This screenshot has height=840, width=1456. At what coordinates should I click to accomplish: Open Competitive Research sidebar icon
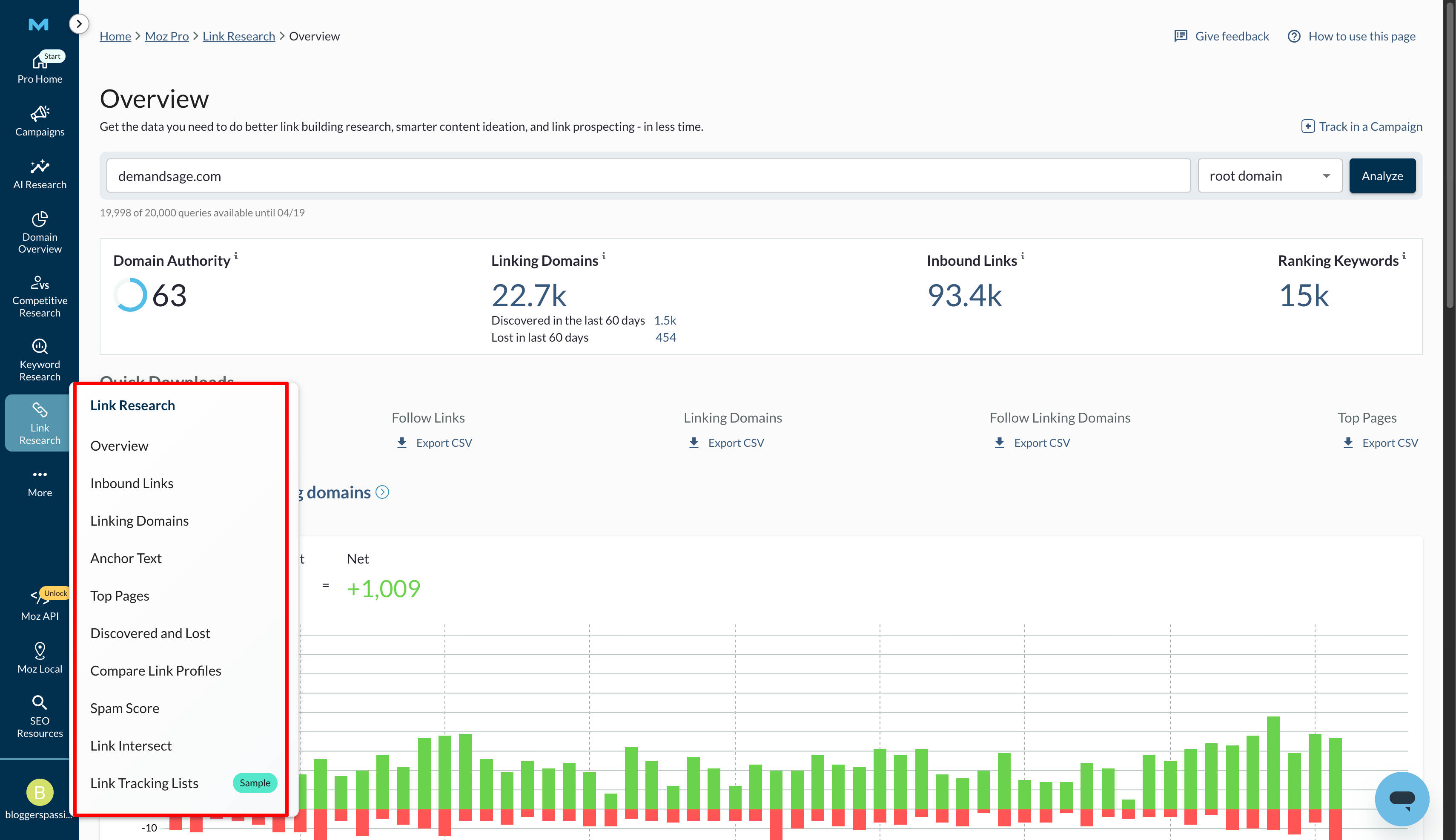coord(39,296)
